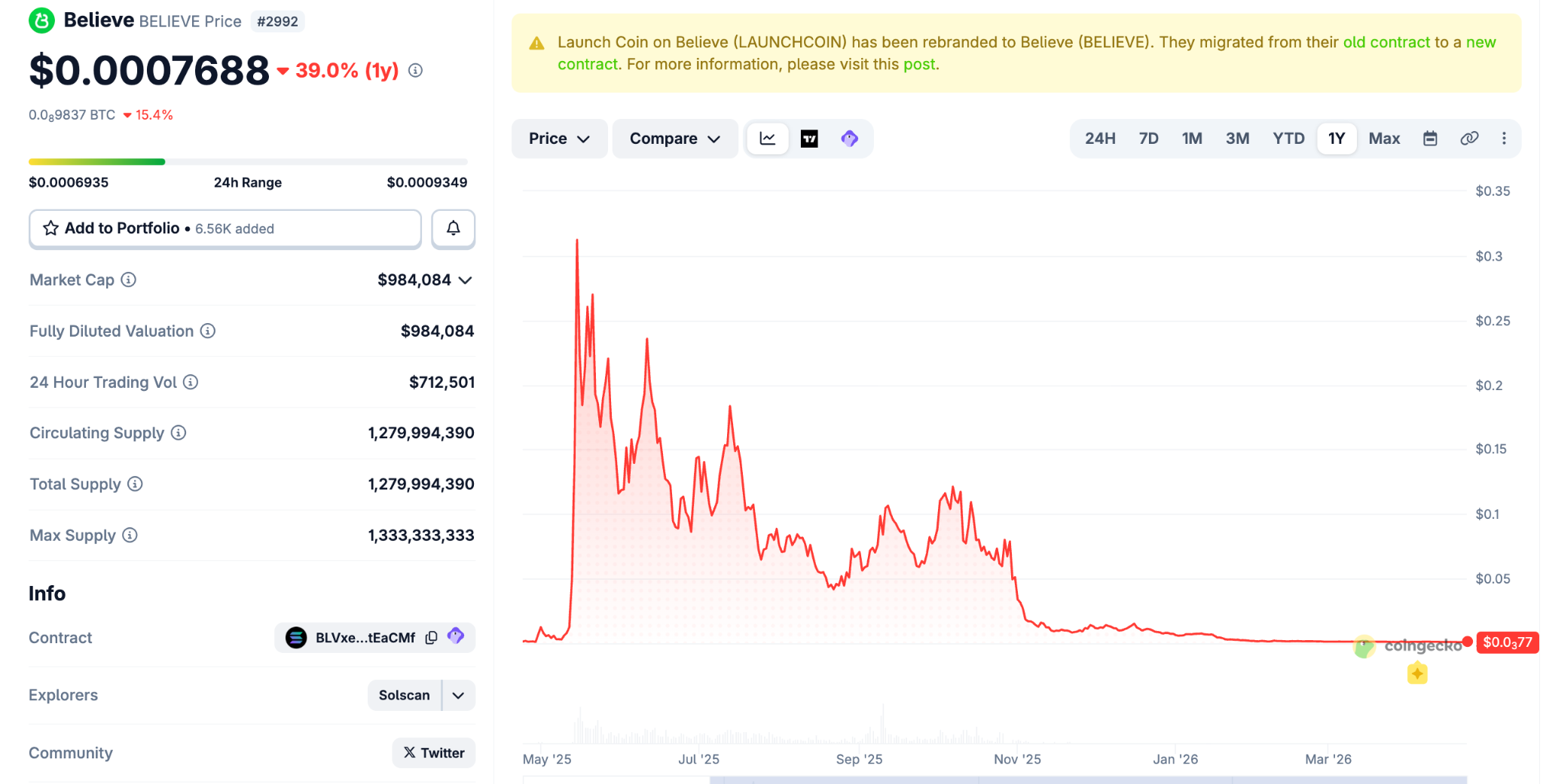Copy the chart link icon
The image size is (1543, 784).
click(x=1468, y=139)
